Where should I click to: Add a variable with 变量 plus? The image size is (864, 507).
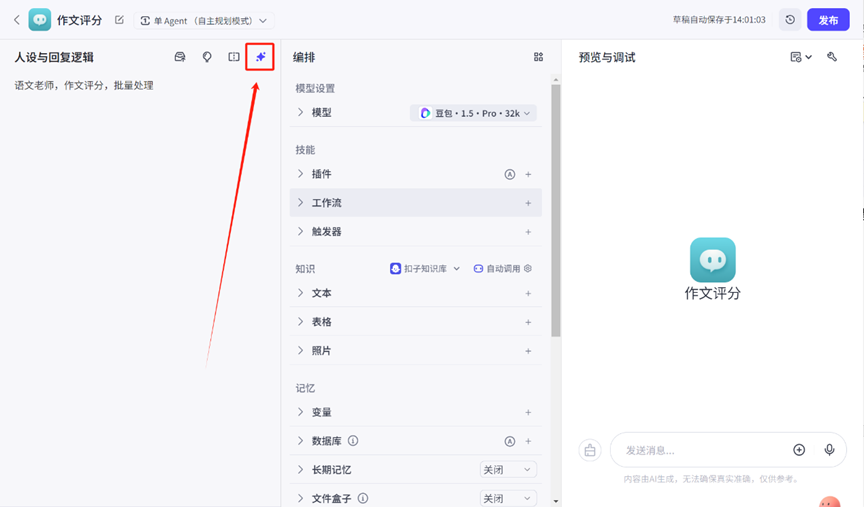pos(528,412)
